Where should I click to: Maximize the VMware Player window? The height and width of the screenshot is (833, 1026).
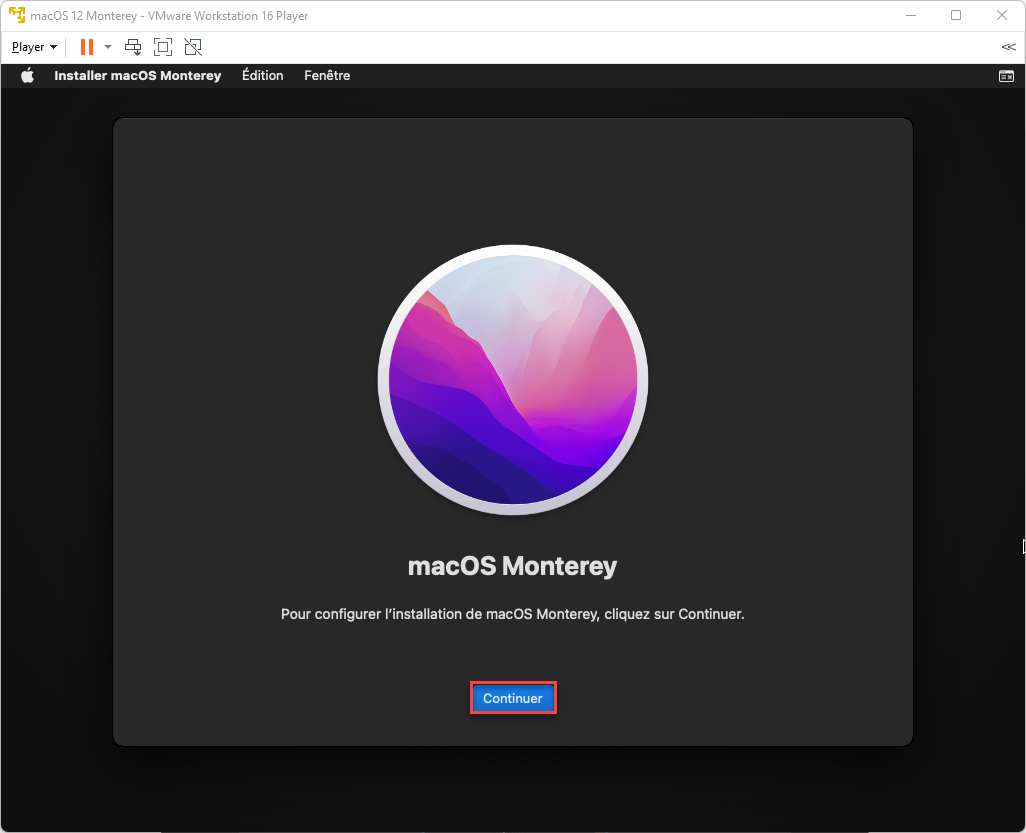pyautogui.click(x=956, y=15)
